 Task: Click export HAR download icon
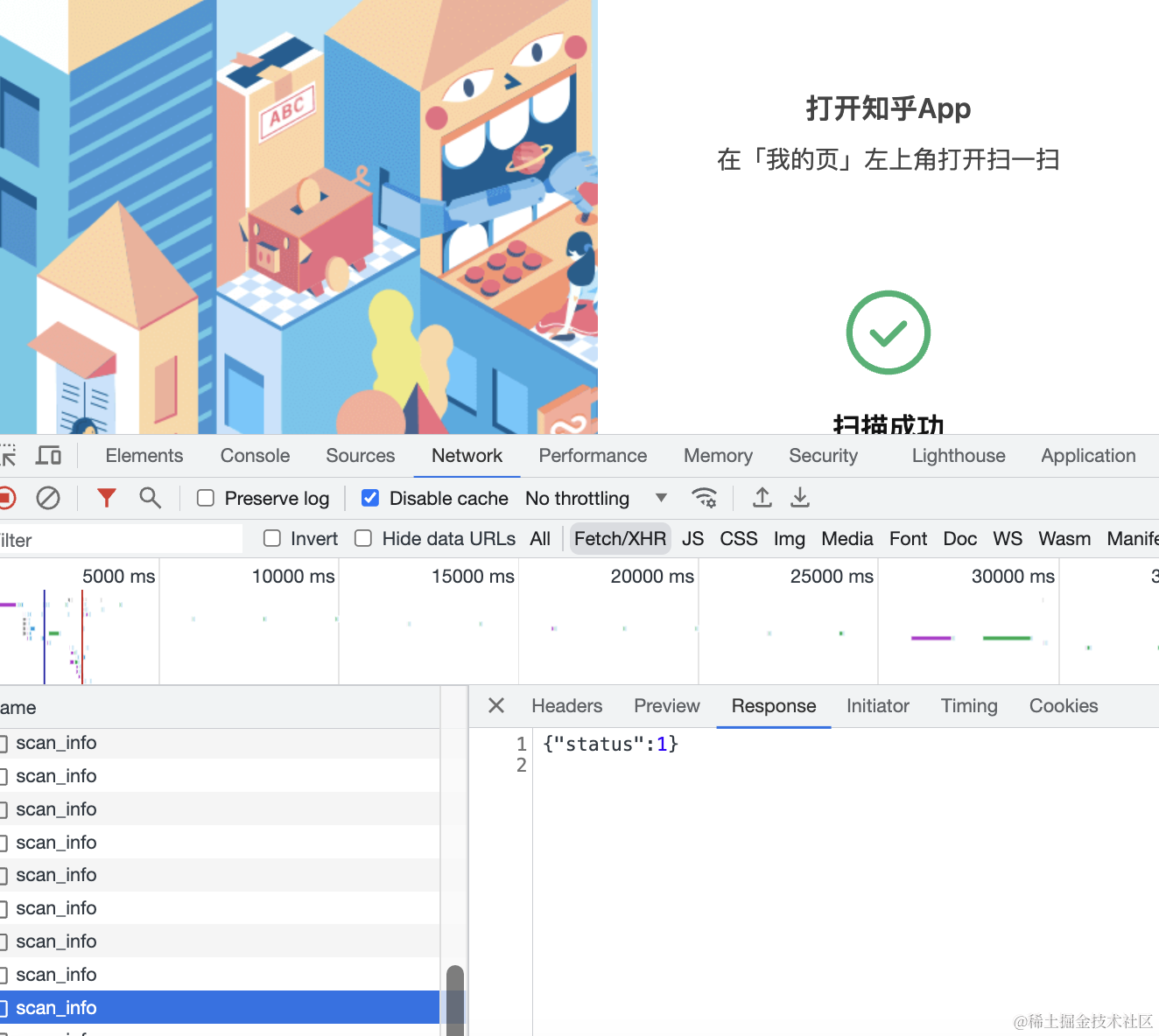[x=800, y=499]
